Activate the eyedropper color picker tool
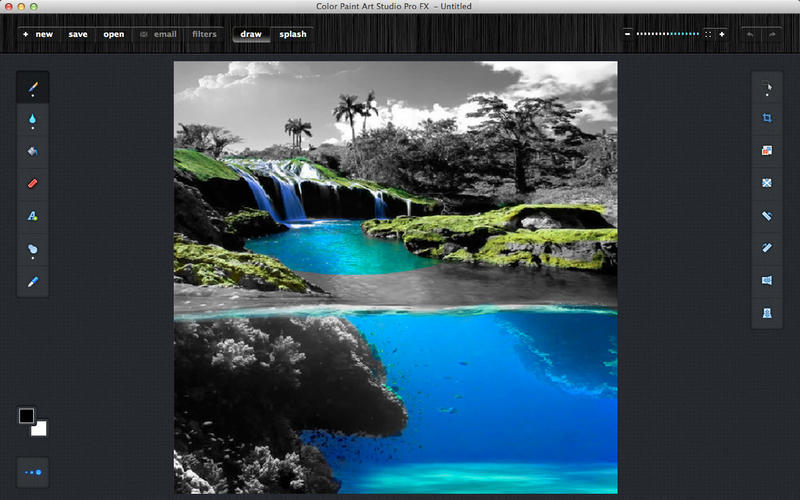Viewport: 800px width, 500px height. pyautogui.click(x=33, y=281)
